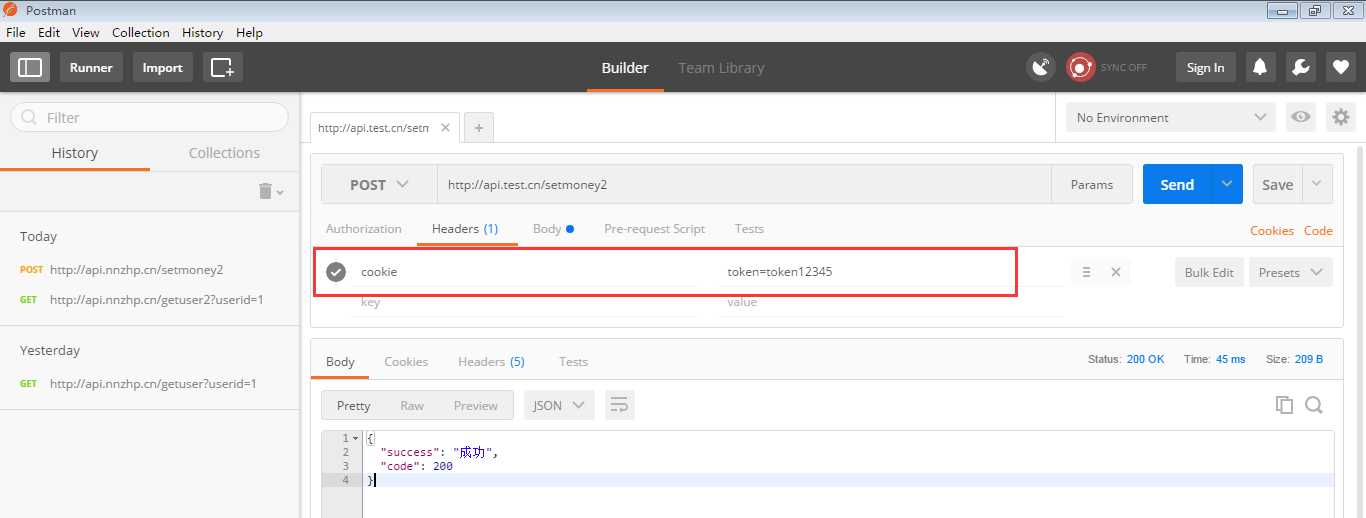Viewport: 1366px width, 518px height.
Task: Expand the Send button arrow options
Action: click(1227, 184)
